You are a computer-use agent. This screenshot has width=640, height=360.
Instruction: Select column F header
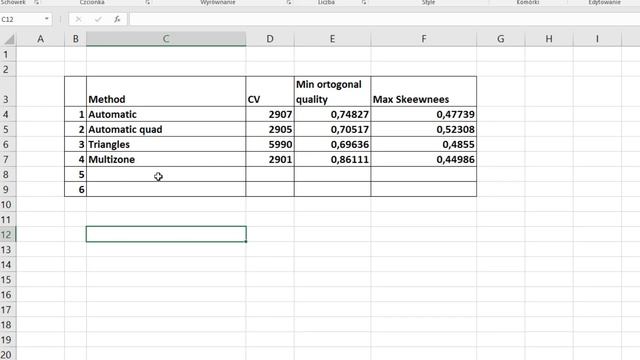point(424,39)
